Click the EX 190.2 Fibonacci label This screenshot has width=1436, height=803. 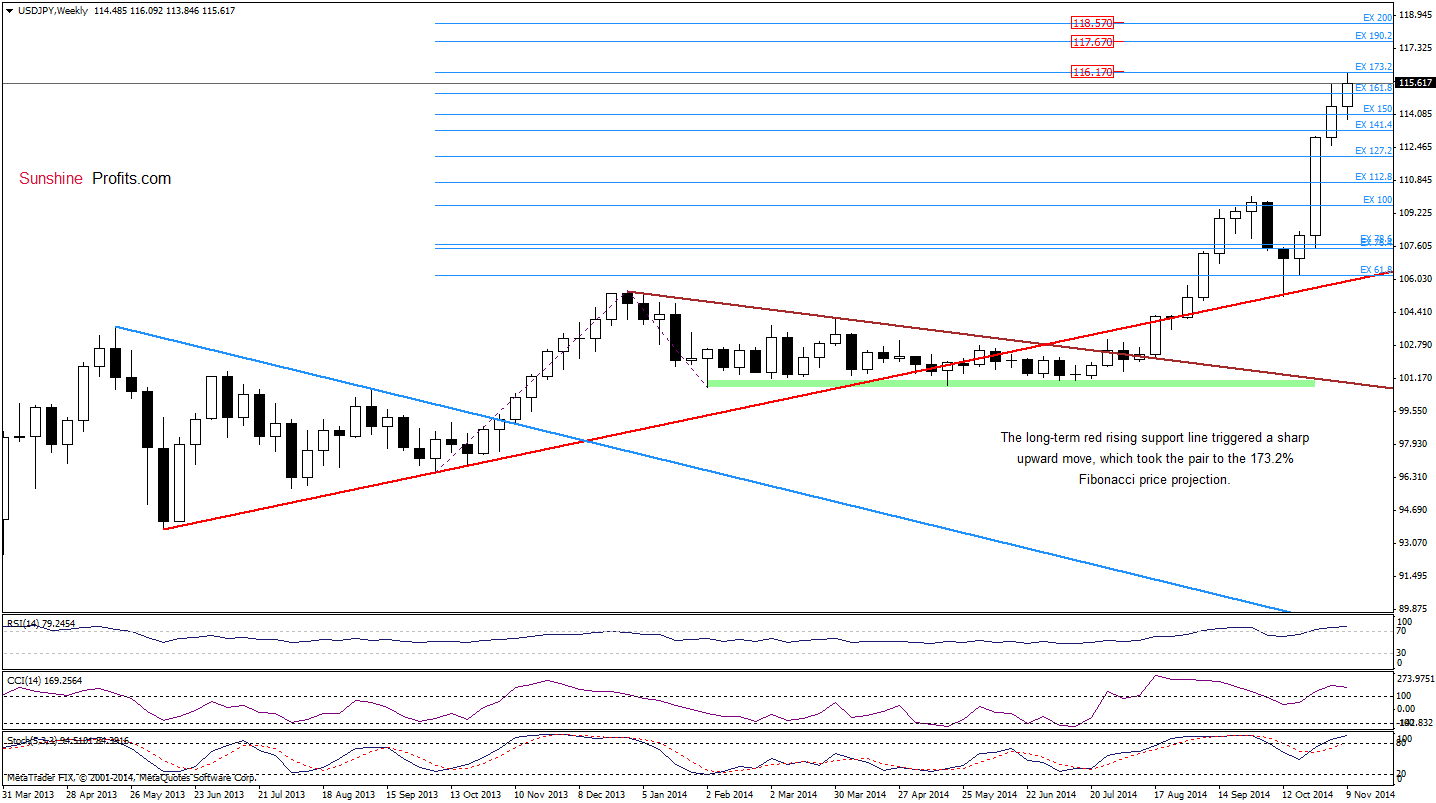tap(1373, 35)
